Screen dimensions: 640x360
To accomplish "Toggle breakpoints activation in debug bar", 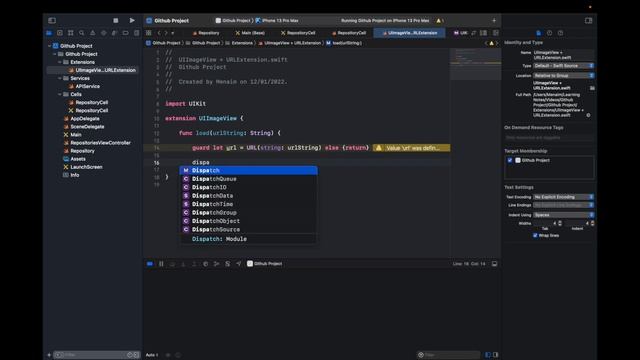I will [x=150, y=264].
